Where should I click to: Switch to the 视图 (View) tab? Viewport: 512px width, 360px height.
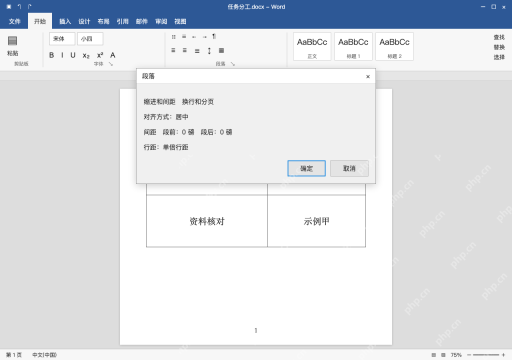(x=180, y=21)
